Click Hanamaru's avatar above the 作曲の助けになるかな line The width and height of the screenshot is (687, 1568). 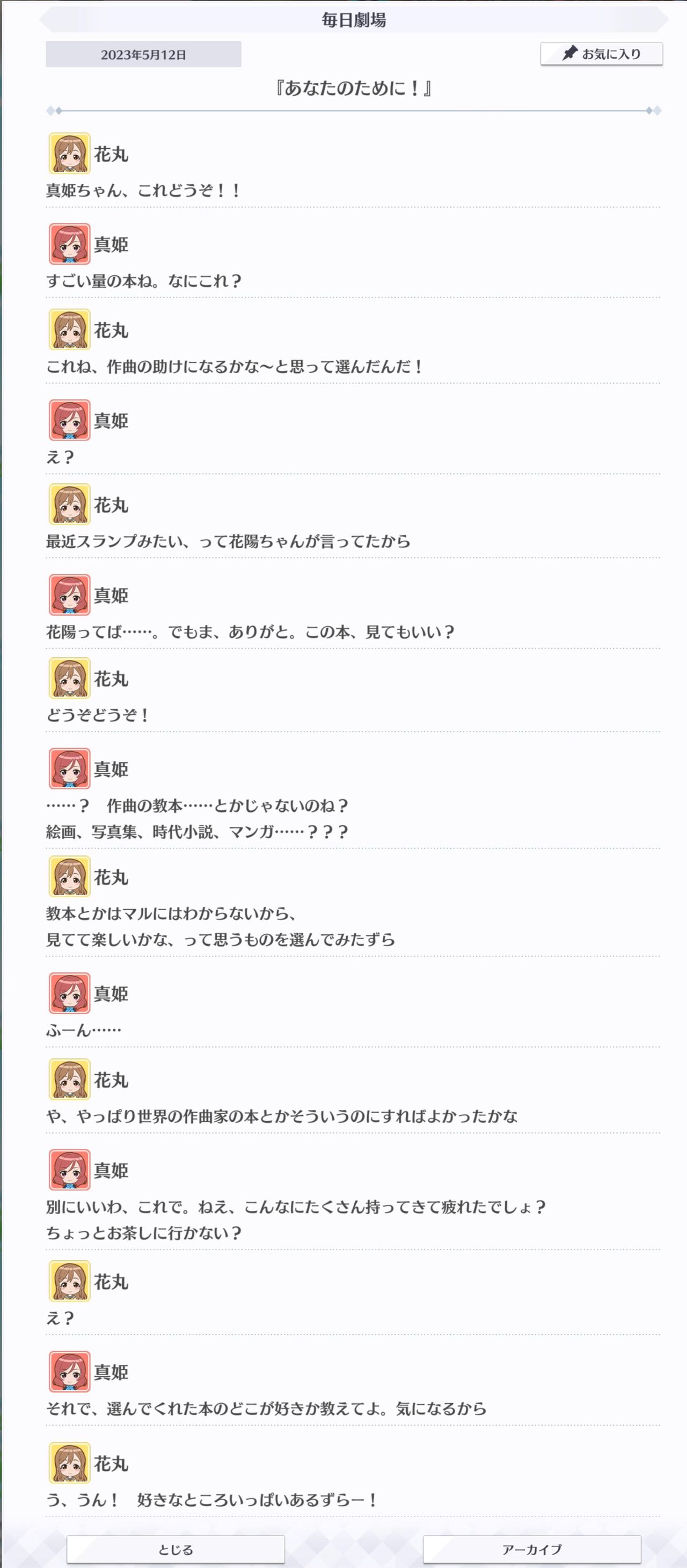69,330
